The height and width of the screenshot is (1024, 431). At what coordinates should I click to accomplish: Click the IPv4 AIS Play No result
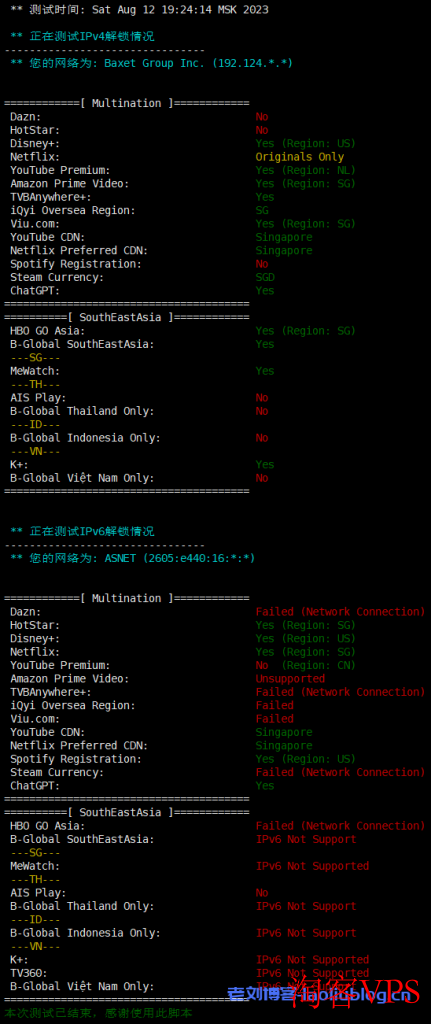point(262,398)
